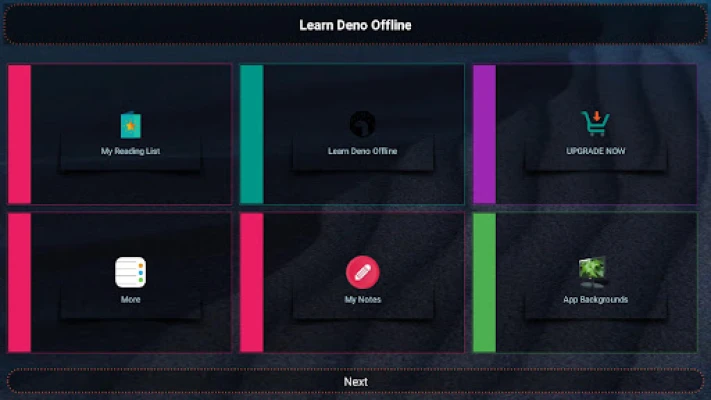This screenshot has width=711, height=400.
Task: Tap pink color strip on More tile
Action: [19, 282]
